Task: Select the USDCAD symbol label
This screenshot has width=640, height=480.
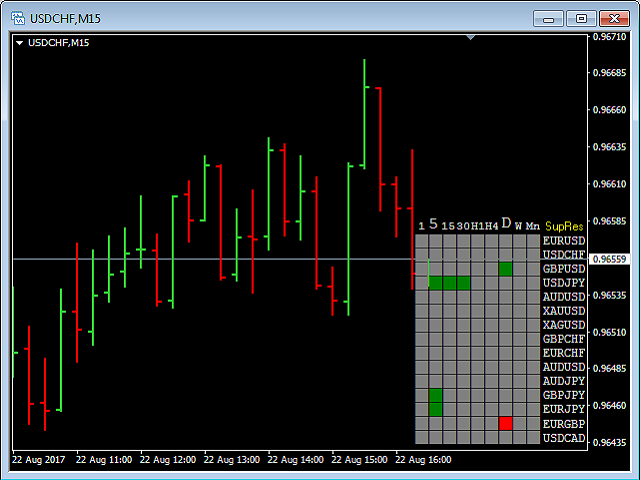Action: [x=564, y=438]
